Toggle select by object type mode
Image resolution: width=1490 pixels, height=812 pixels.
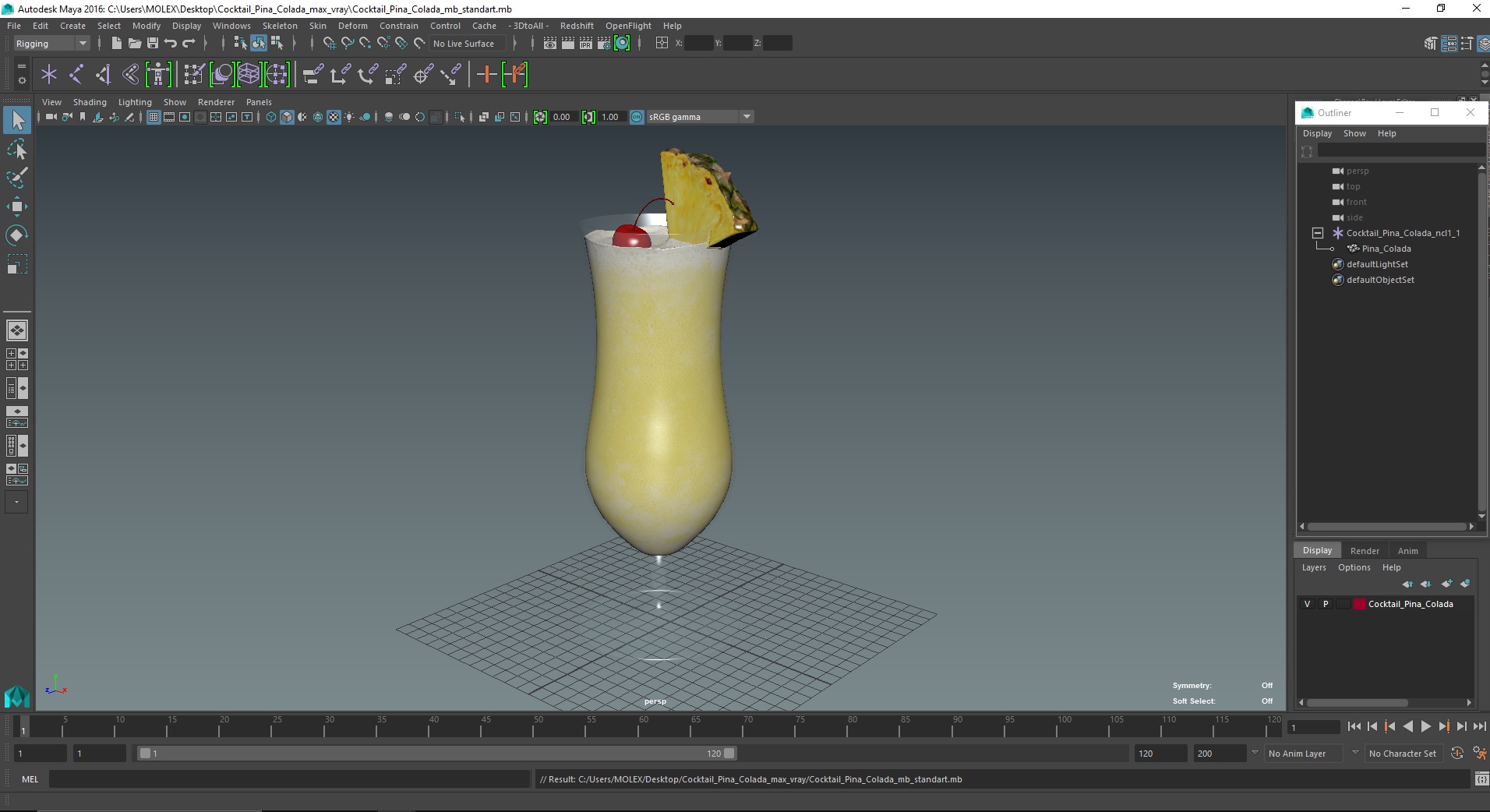click(259, 44)
